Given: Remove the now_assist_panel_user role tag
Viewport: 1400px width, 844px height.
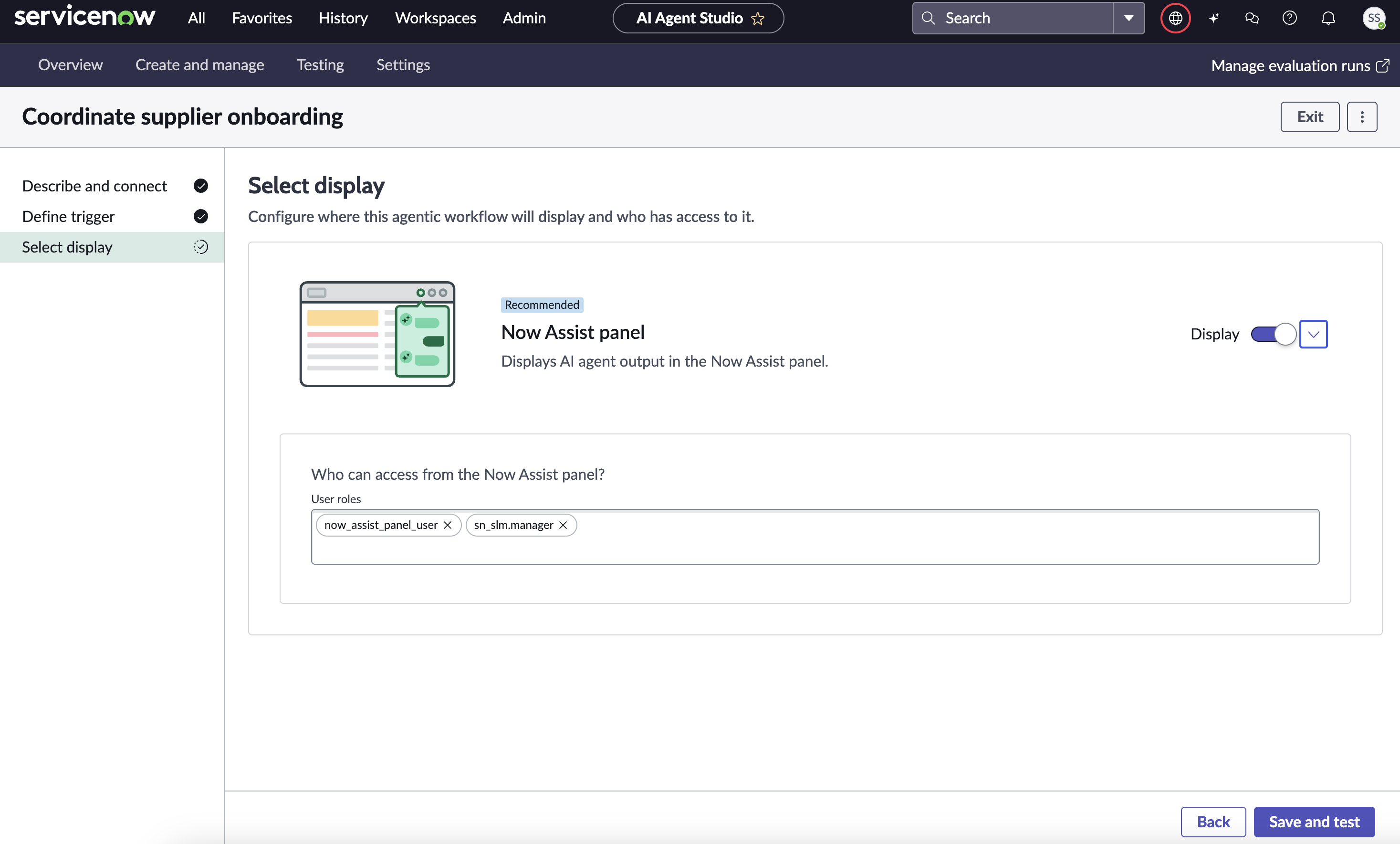Looking at the screenshot, I should click(448, 525).
